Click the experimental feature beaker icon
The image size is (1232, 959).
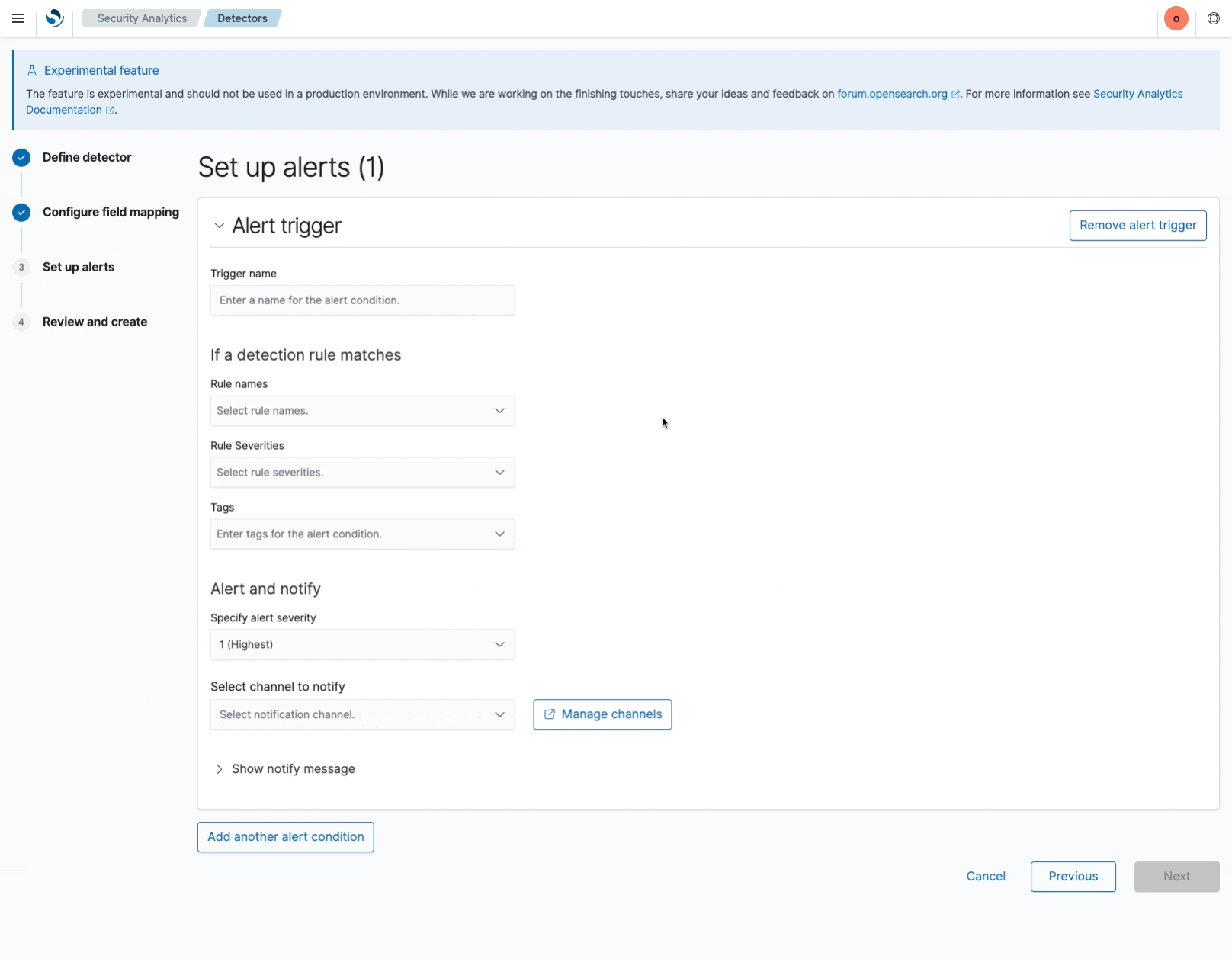(31, 69)
